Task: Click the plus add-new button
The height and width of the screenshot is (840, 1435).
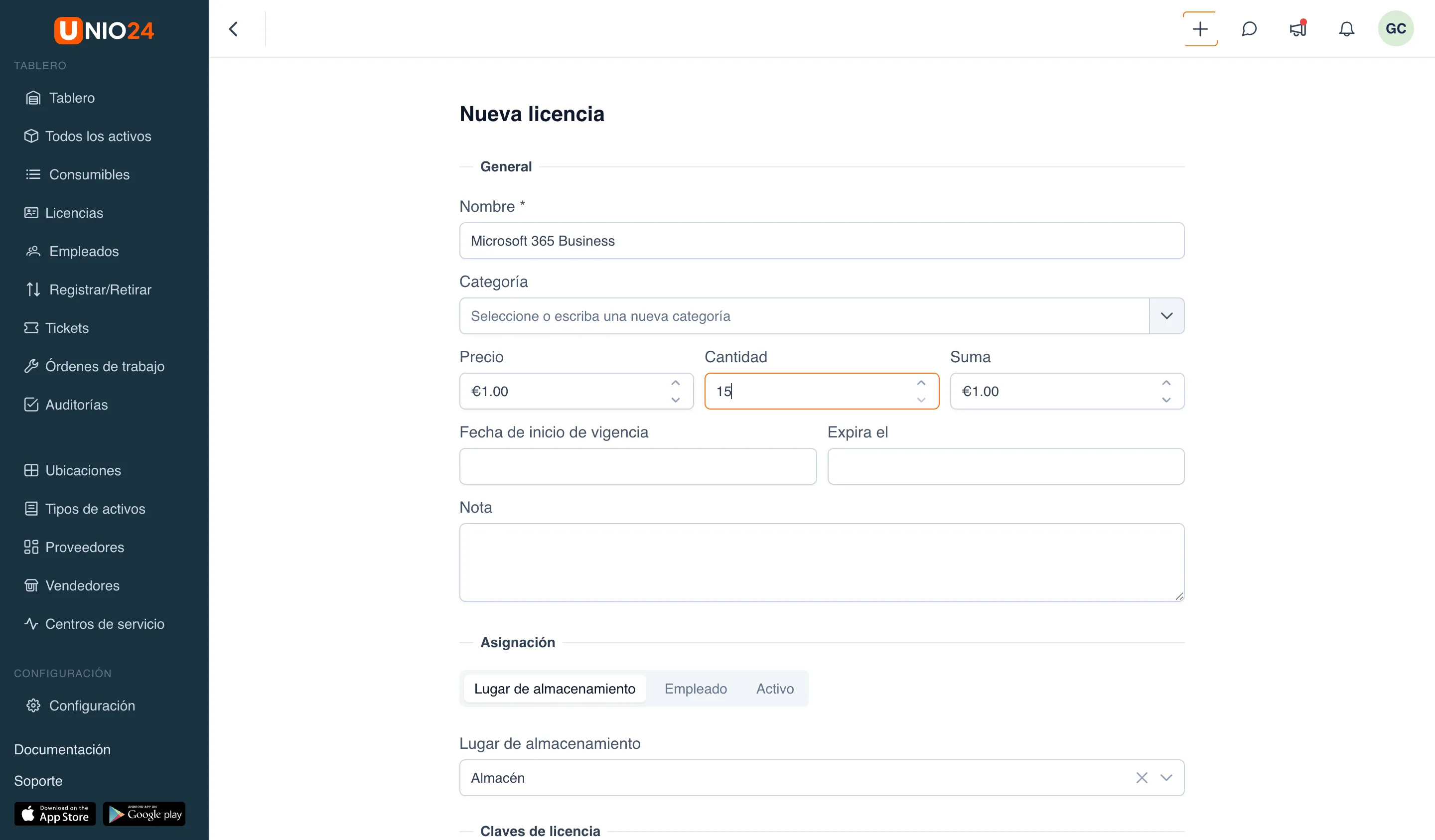Action: [x=1200, y=29]
